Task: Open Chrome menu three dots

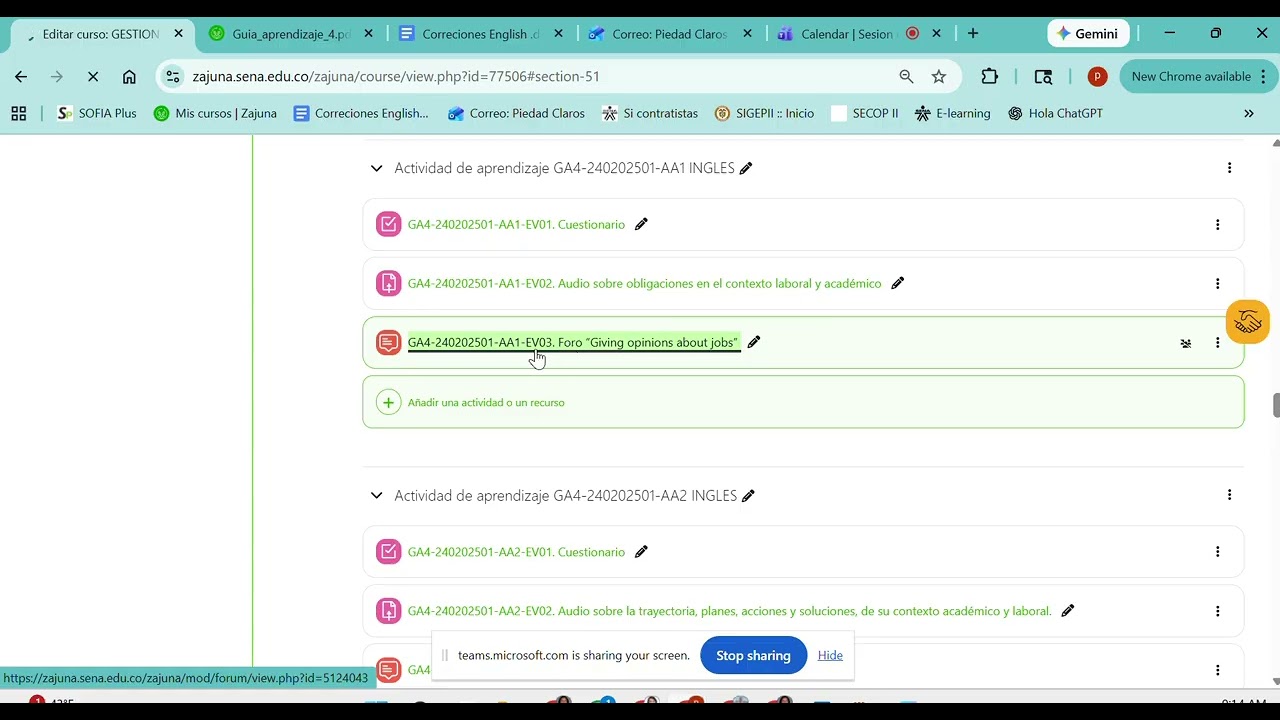Action: pos(1265,76)
